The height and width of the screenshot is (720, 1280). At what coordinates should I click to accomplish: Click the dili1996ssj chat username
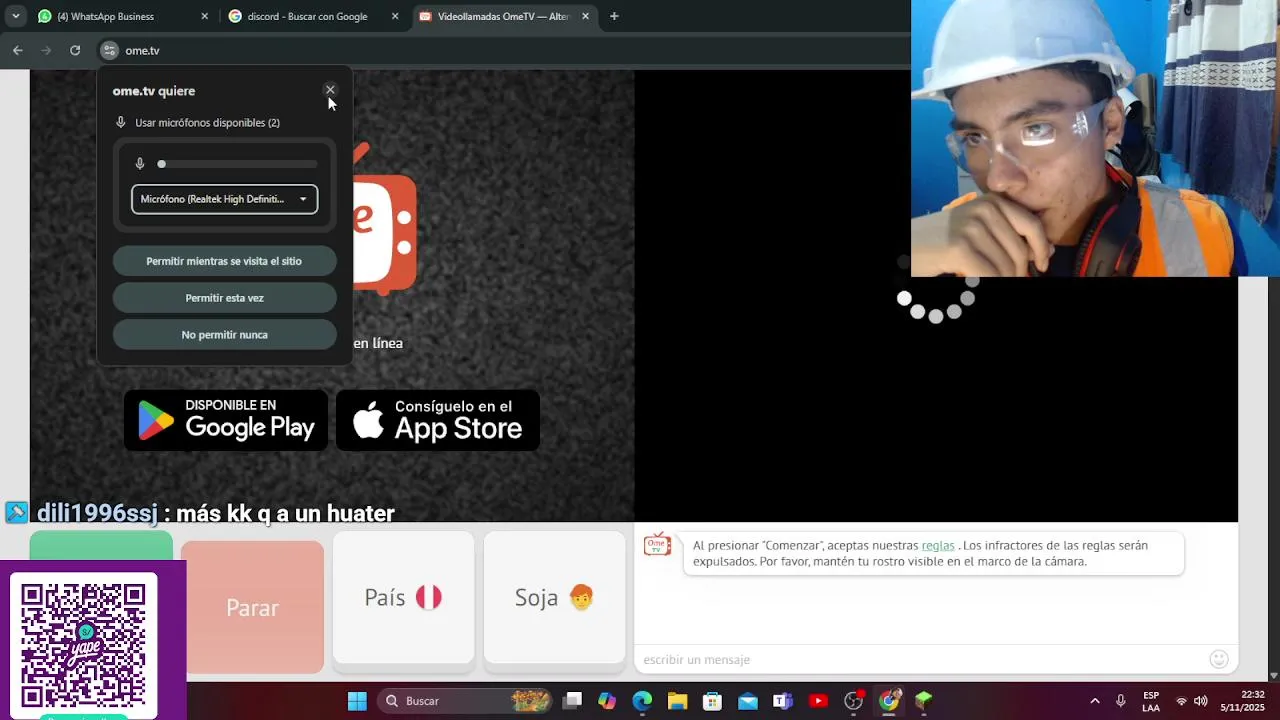(97, 513)
